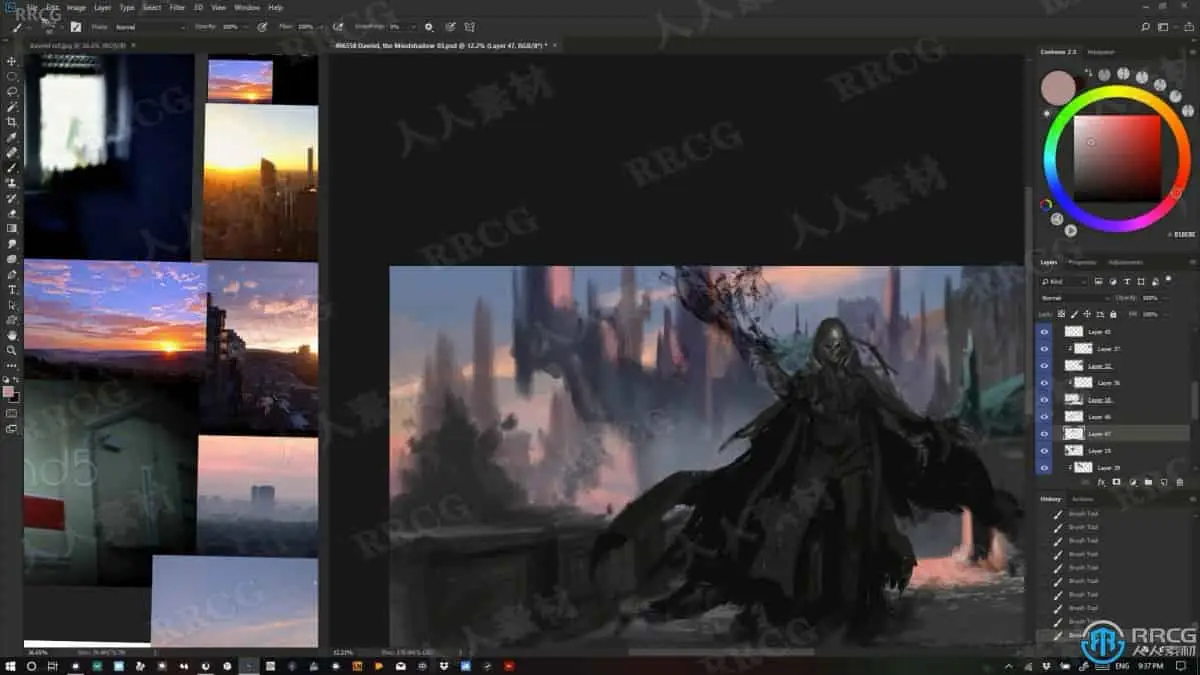Select the Crop tool

[x=12, y=122]
